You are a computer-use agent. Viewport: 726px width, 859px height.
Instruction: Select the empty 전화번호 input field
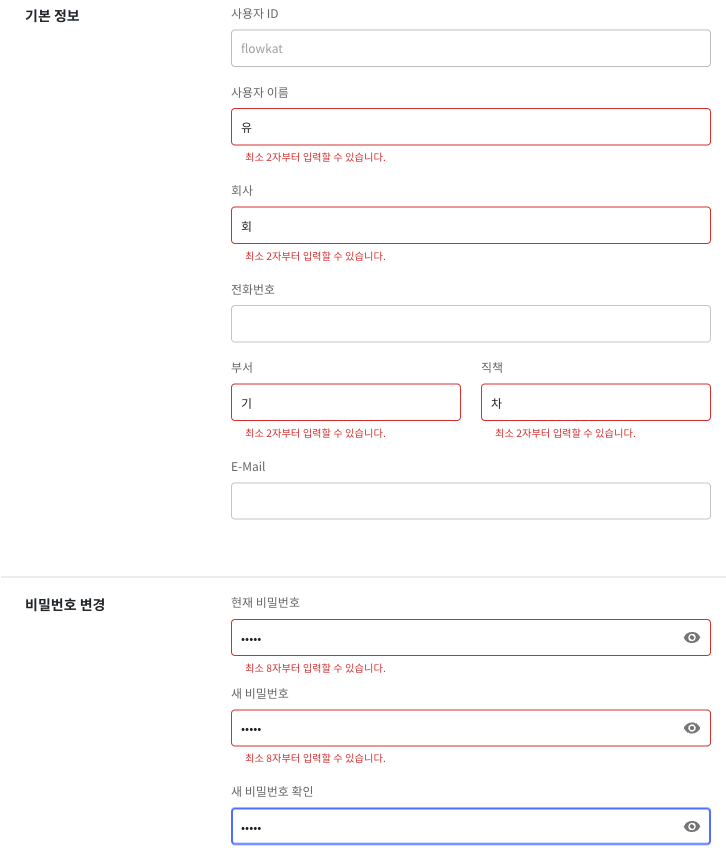(x=470, y=324)
